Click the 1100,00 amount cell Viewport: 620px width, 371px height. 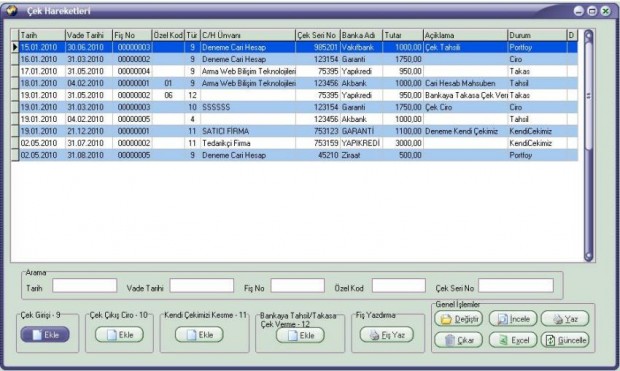[403, 131]
